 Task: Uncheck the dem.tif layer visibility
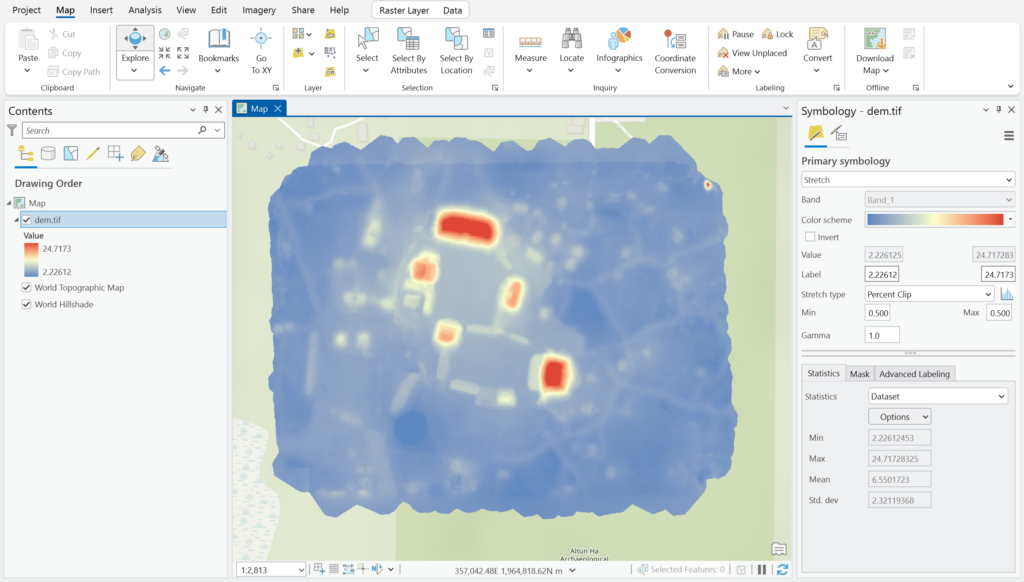(x=27, y=219)
